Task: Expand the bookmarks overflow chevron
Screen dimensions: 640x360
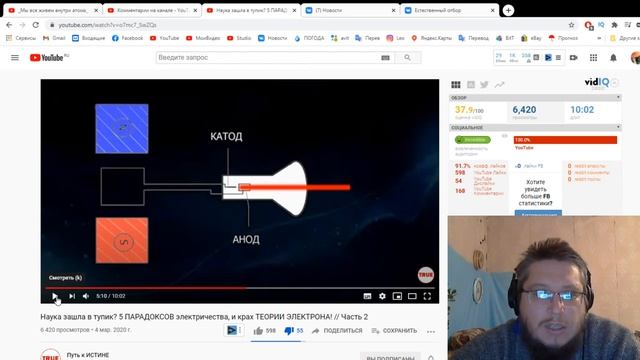Action: pyautogui.click(x=599, y=38)
